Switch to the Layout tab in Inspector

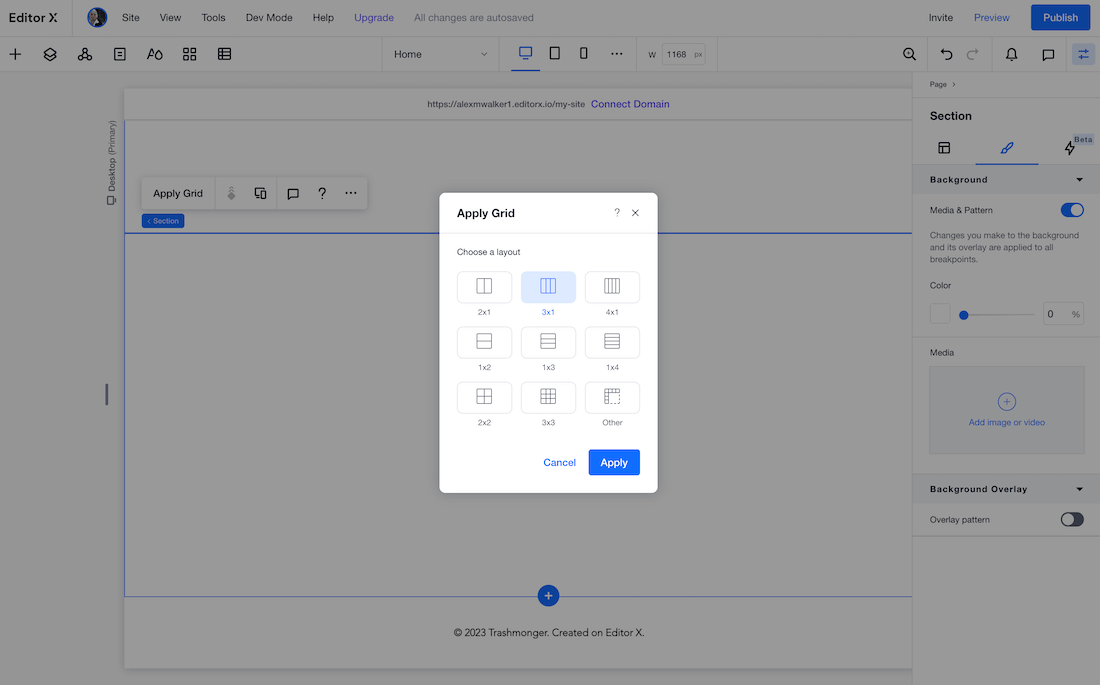944,148
